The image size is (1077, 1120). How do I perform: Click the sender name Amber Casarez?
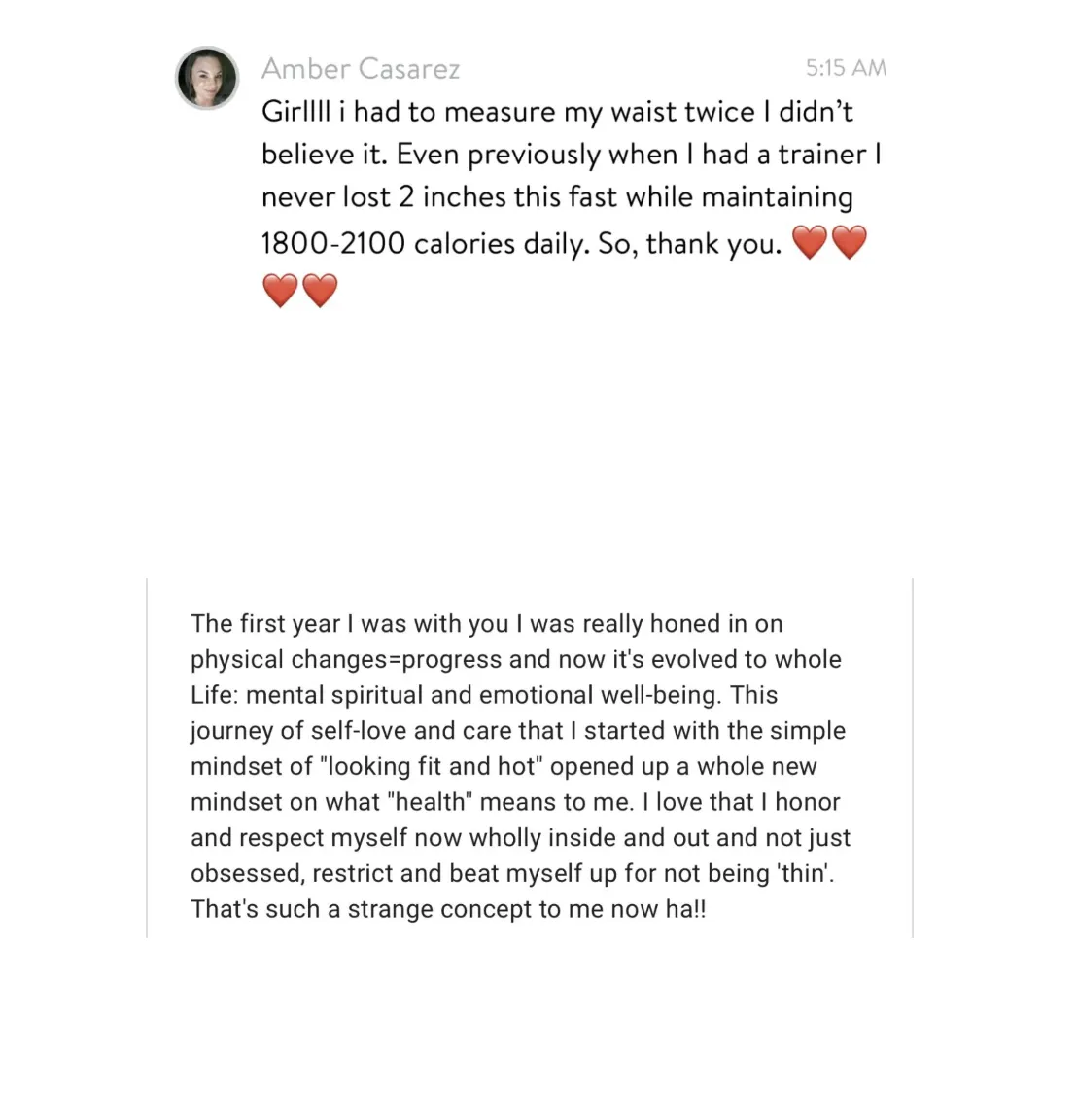(x=361, y=69)
